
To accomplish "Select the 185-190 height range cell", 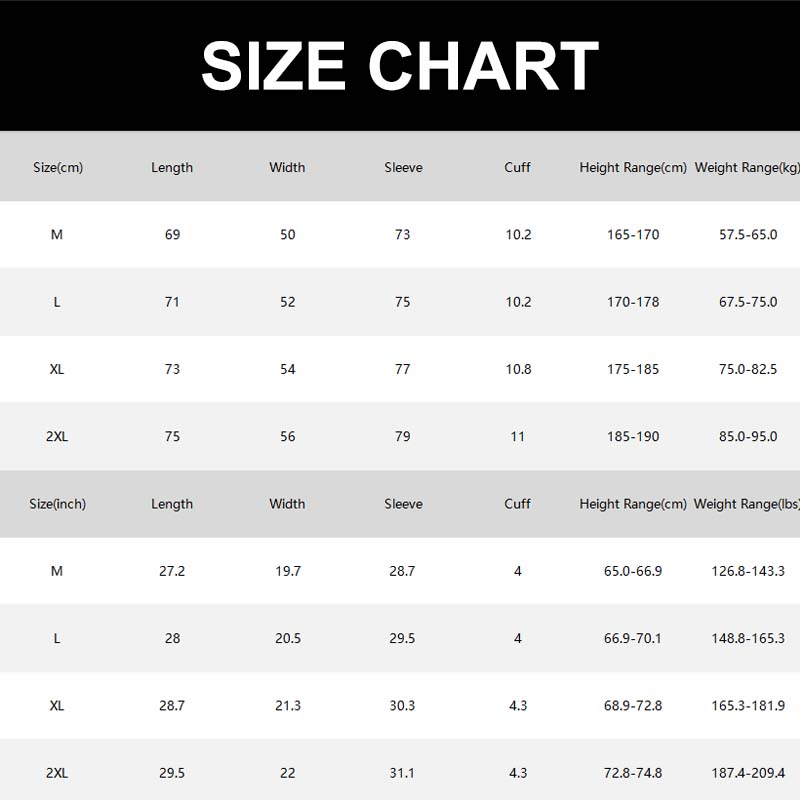I will tap(633, 436).
